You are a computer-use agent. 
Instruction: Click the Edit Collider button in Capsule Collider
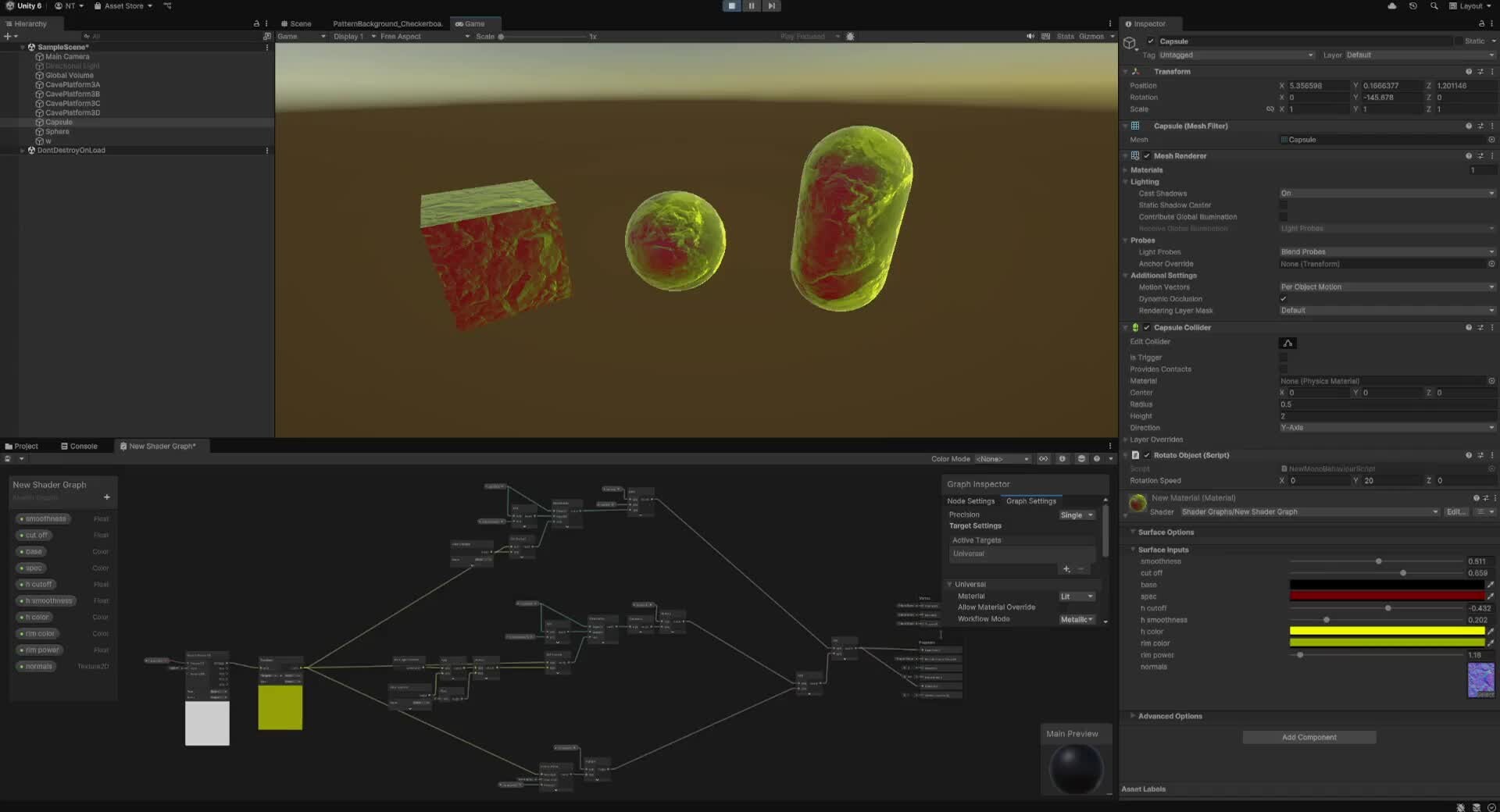pos(1288,343)
